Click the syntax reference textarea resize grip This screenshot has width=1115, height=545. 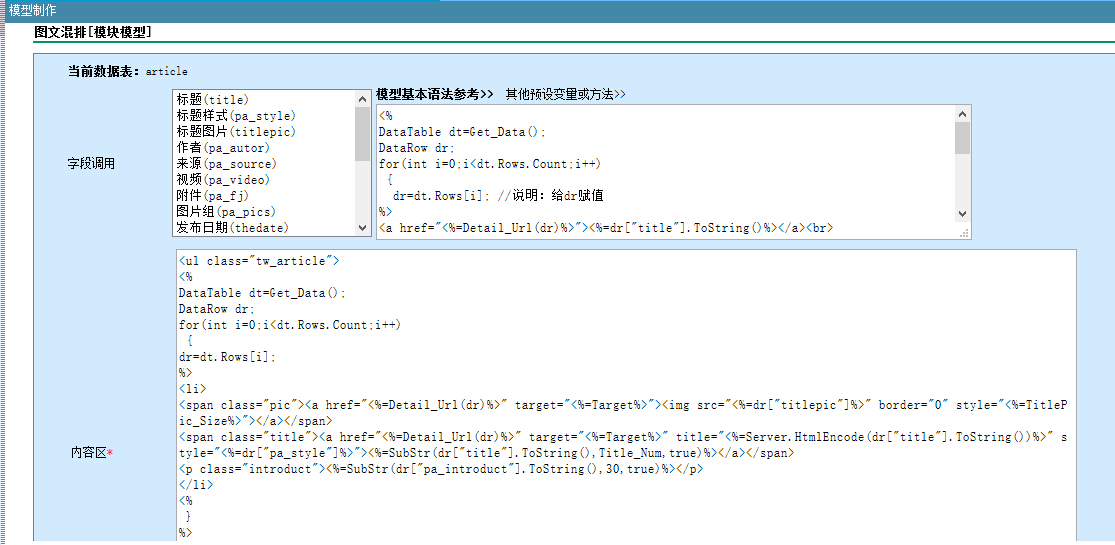[963, 232]
